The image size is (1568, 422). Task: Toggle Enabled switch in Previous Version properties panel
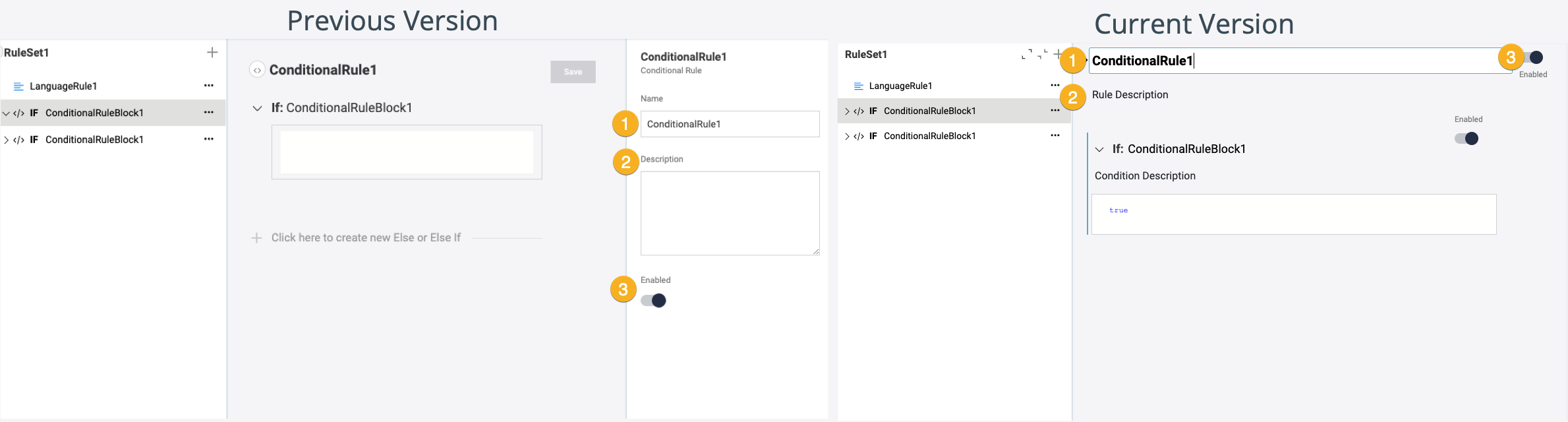click(x=654, y=301)
